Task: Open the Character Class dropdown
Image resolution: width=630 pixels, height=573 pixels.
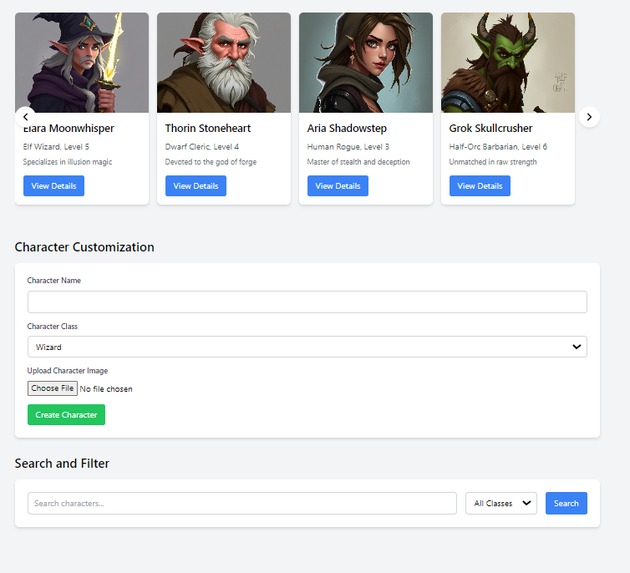Action: tap(307, 347)
